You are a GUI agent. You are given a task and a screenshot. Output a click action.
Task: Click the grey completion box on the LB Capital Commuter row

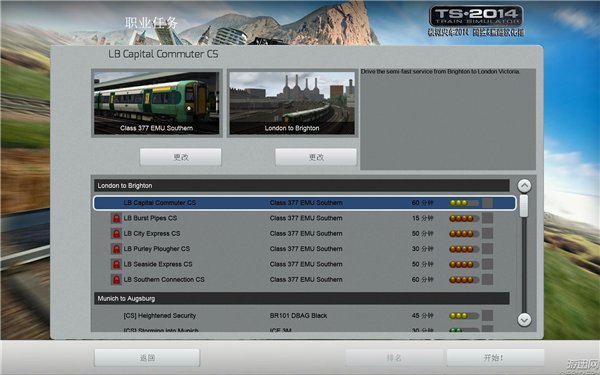[488, 203]
